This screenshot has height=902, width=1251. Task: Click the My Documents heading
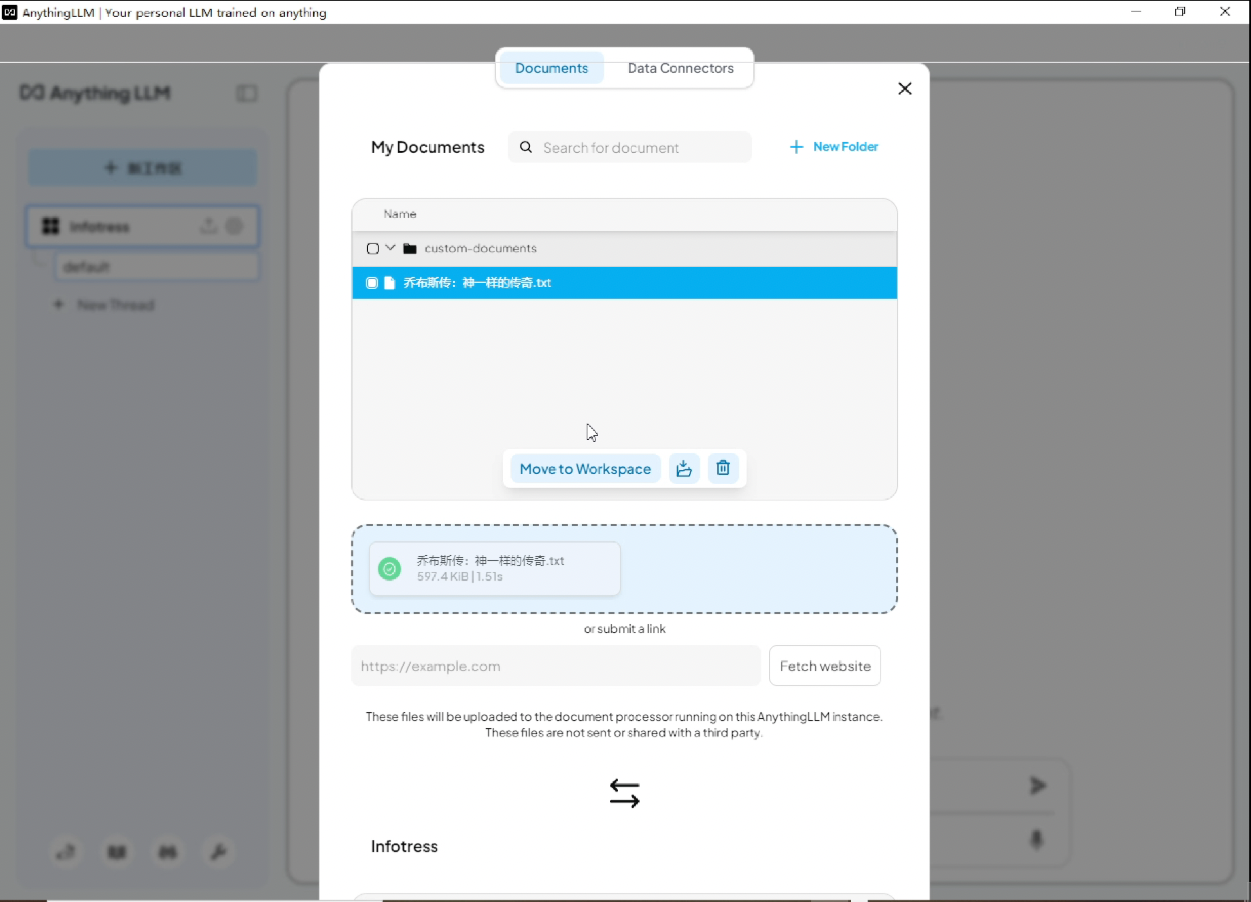tap(428, 147)
